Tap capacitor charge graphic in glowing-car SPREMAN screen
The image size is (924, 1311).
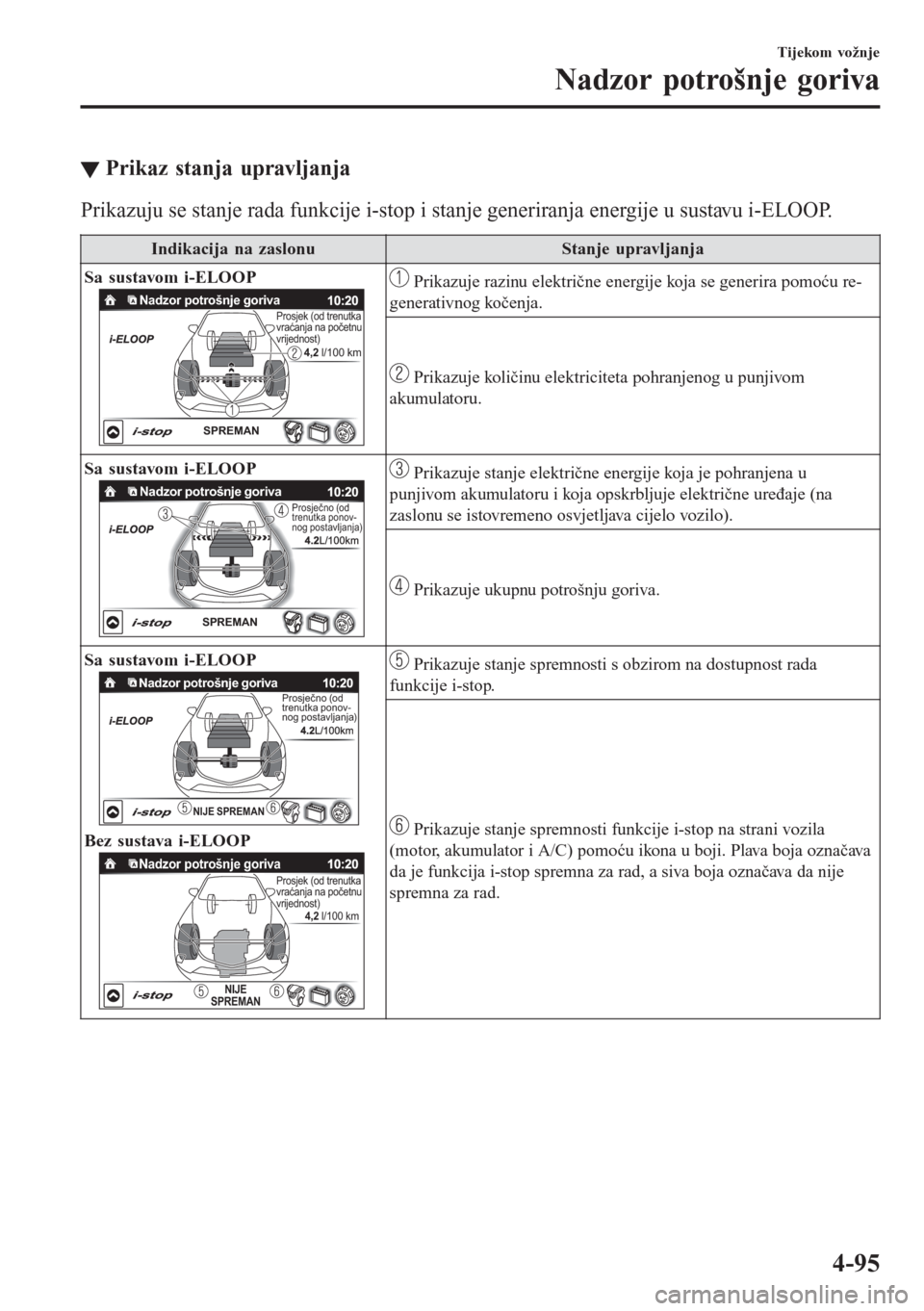coord(229,537)
